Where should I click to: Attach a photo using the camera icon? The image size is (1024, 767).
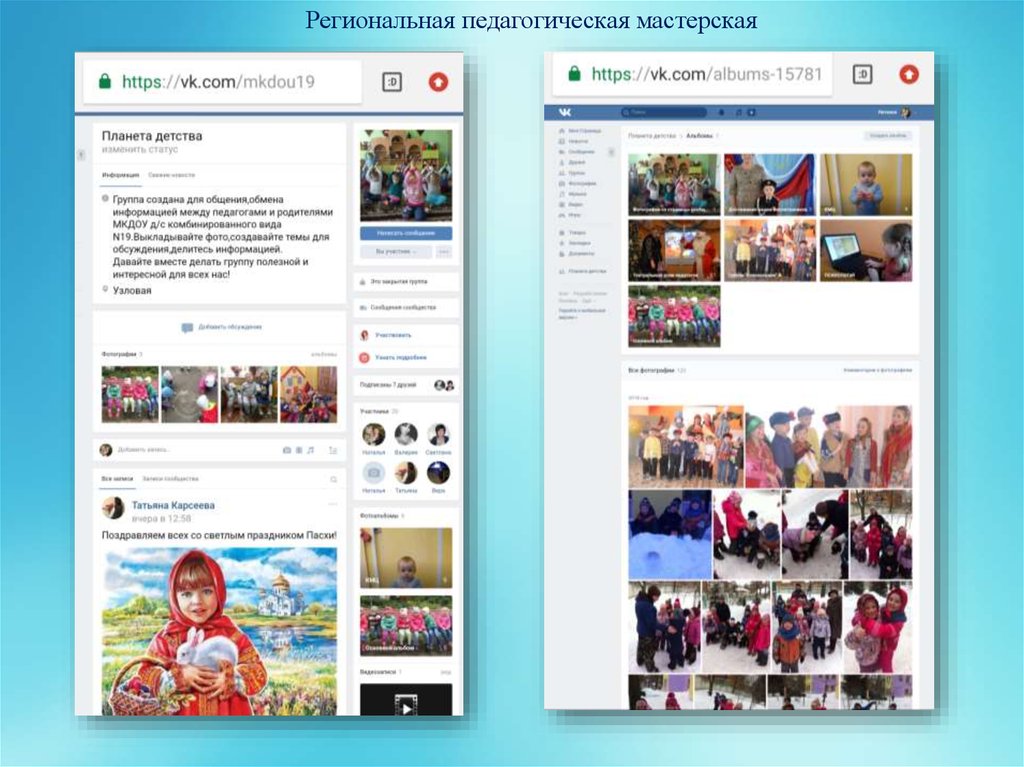point(287,450)
